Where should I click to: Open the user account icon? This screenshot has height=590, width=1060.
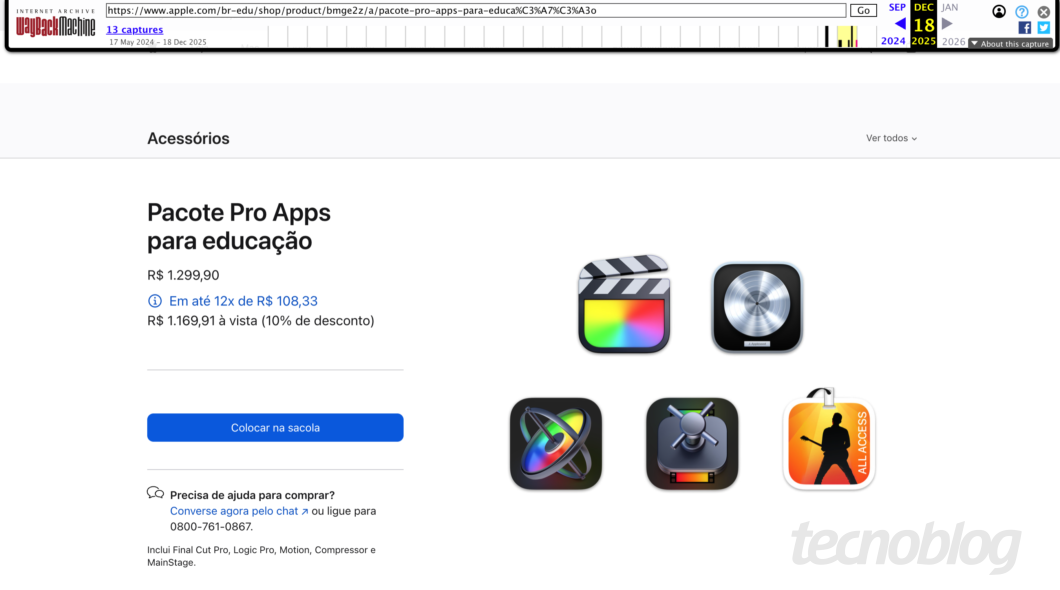[999, 12]
